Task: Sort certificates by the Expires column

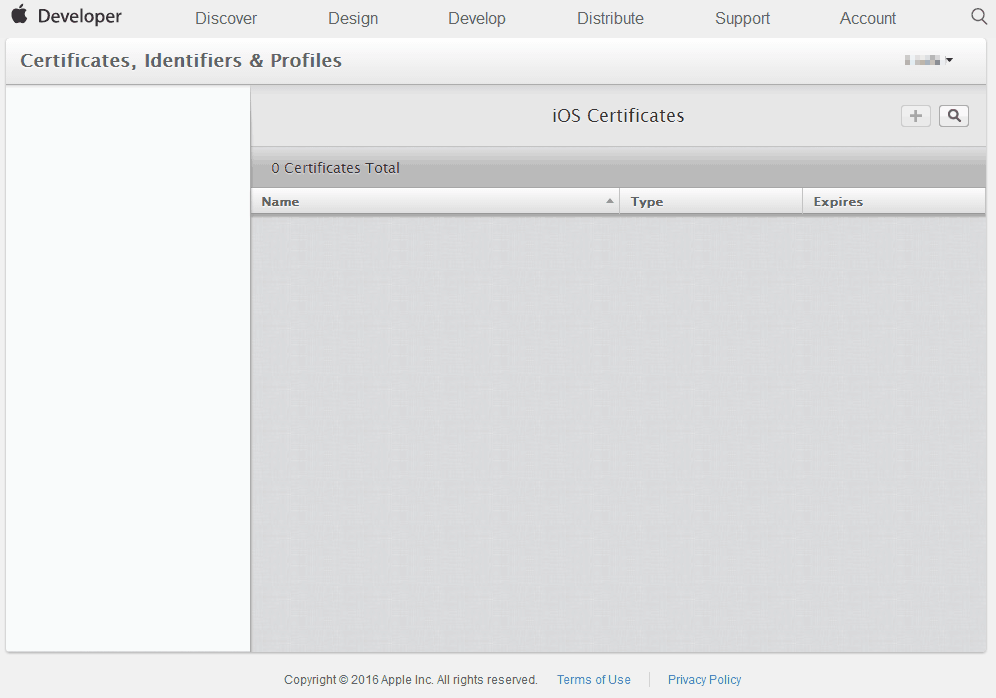Action: 838,201
